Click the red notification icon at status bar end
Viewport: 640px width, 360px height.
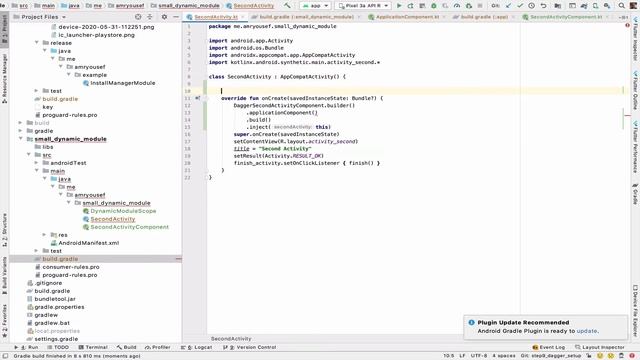point(632,356)
